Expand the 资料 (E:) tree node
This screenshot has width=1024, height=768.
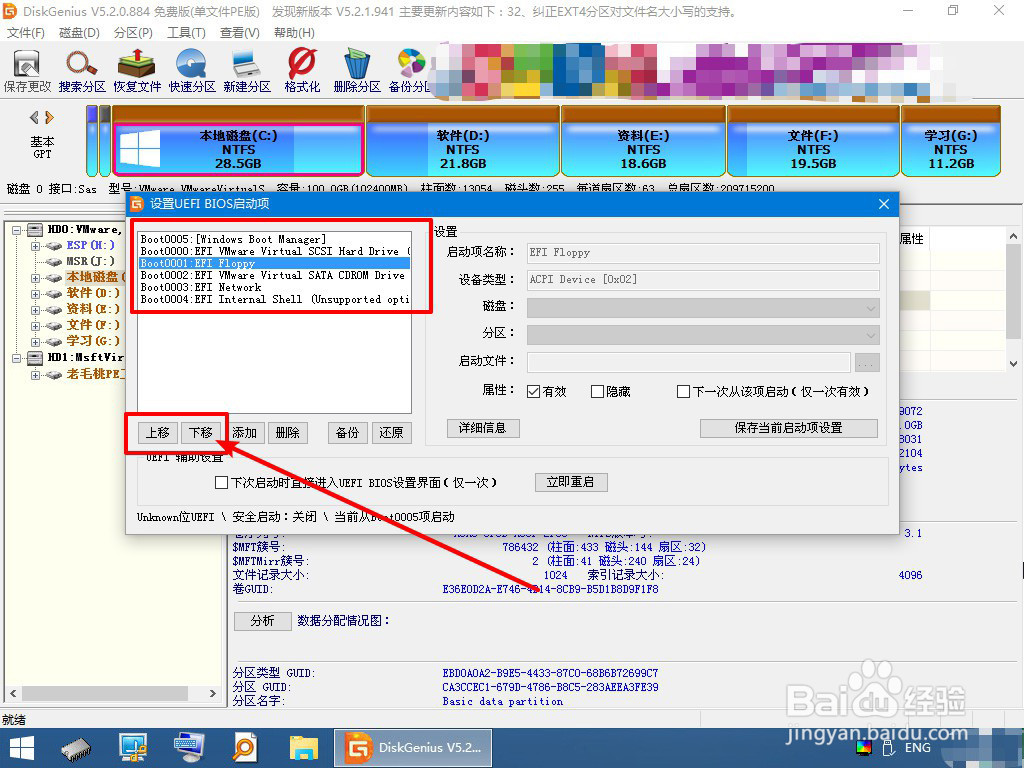36,310
